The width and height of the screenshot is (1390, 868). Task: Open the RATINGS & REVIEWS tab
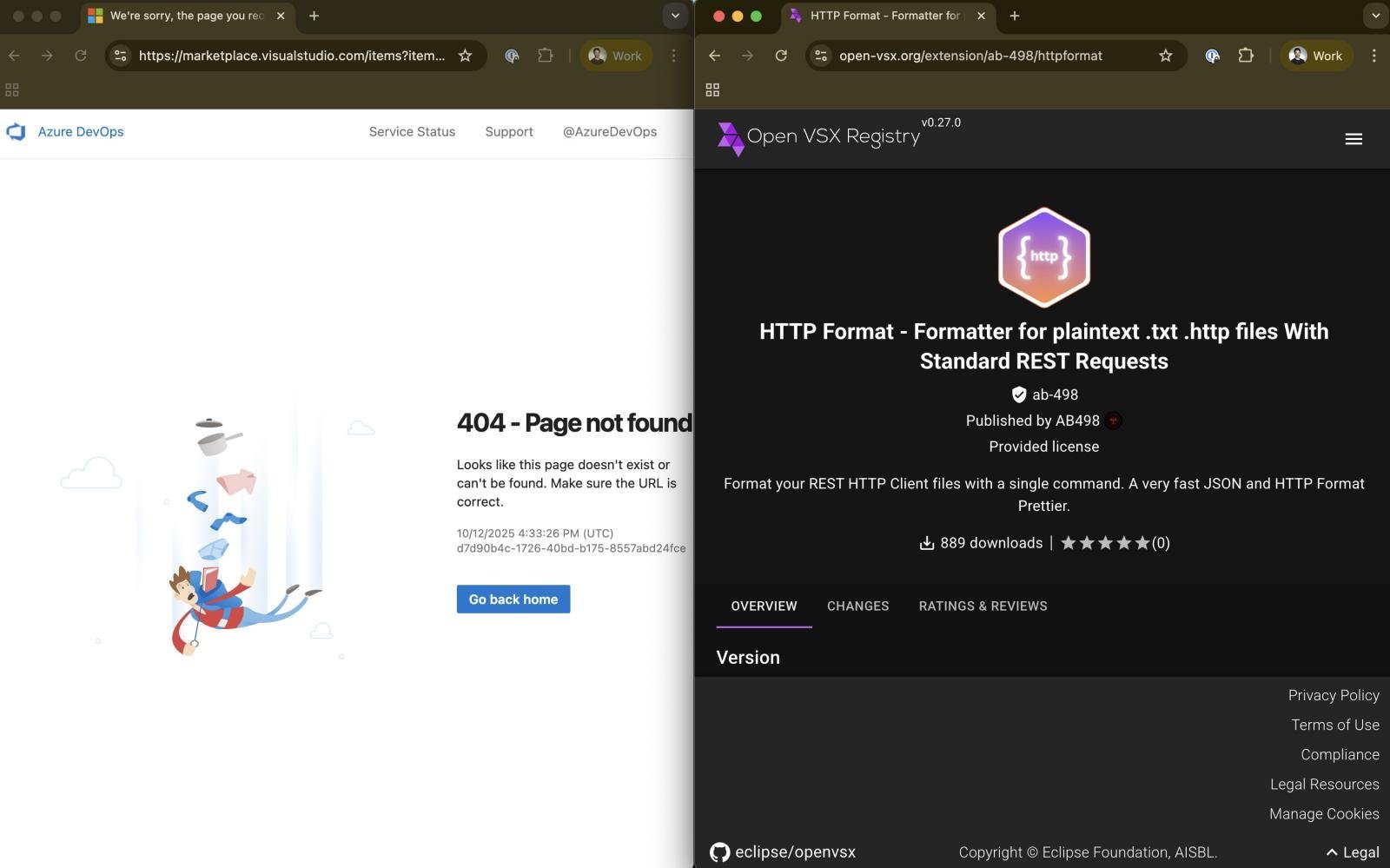click(983, 606)
